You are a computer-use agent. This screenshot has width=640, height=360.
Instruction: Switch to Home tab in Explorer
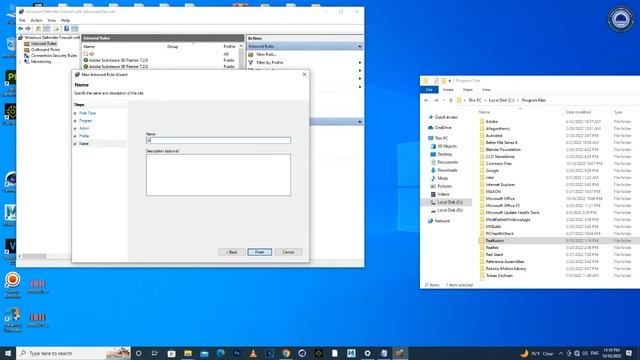(448, 89)
